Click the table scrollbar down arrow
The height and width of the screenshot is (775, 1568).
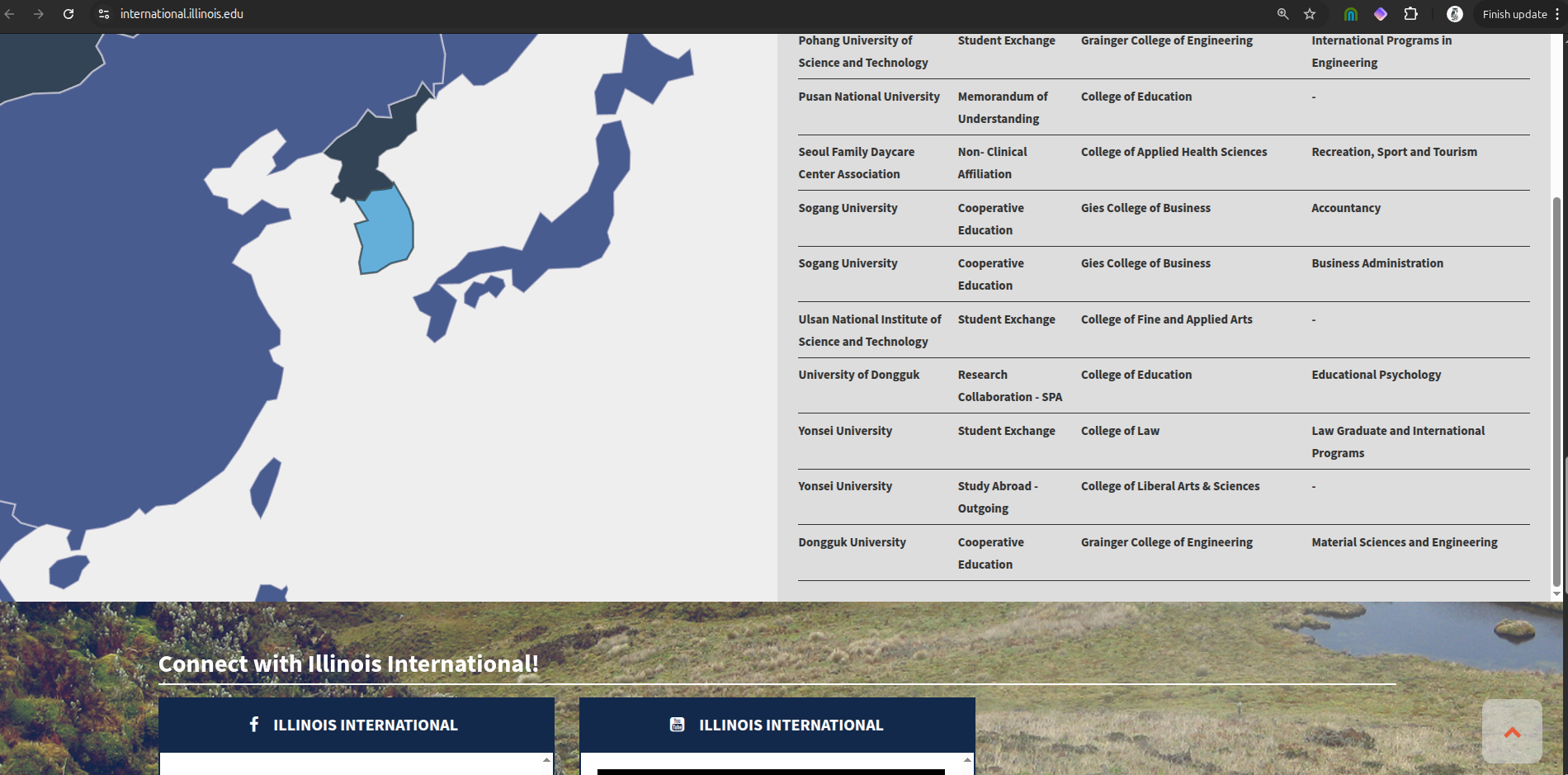(x=1556, y=593)
